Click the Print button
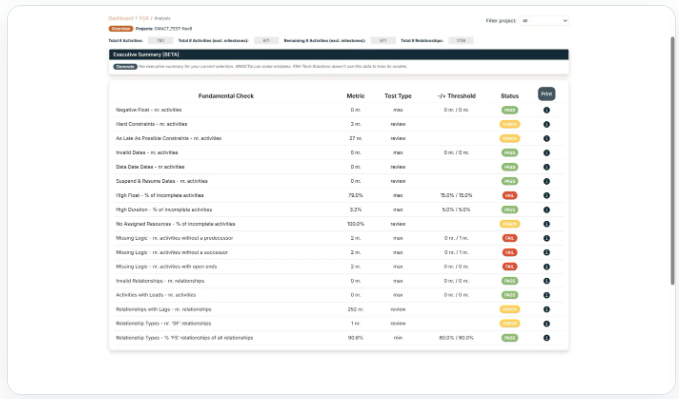The image size is (679, 399). pyautogui.click(x=546, y=94)
